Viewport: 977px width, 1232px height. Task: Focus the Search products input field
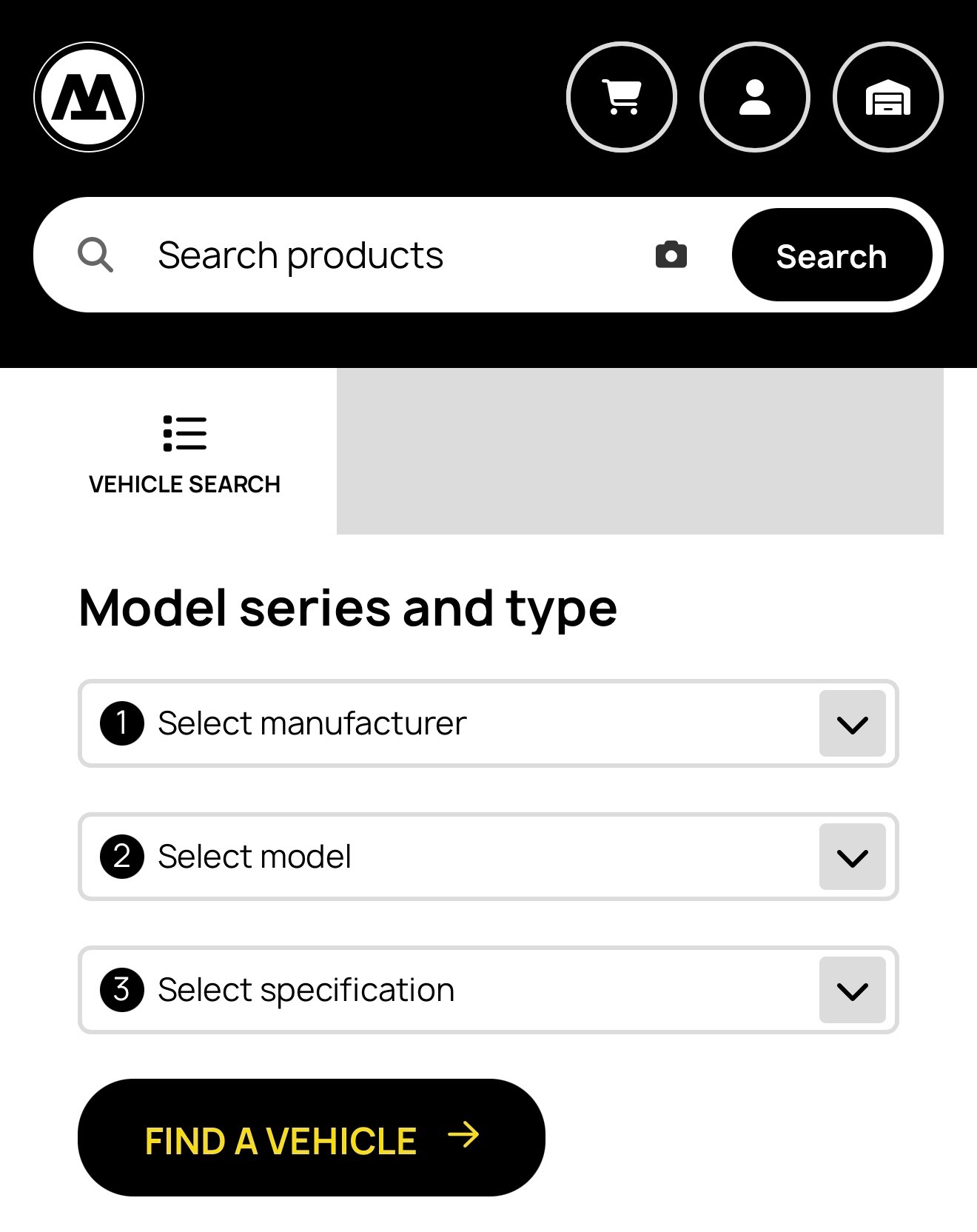point(385,255)
